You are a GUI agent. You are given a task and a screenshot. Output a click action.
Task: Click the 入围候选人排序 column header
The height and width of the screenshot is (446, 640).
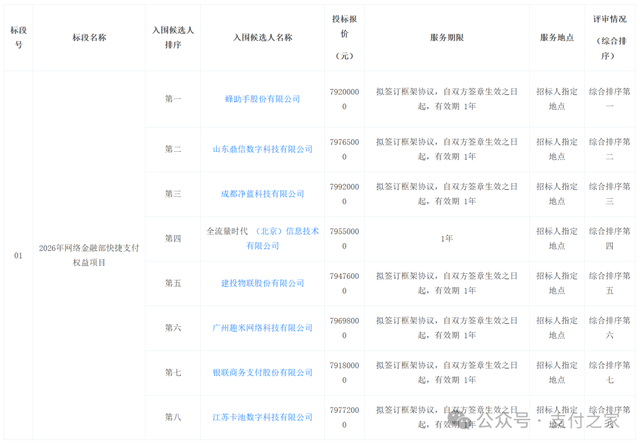(173, 37)
